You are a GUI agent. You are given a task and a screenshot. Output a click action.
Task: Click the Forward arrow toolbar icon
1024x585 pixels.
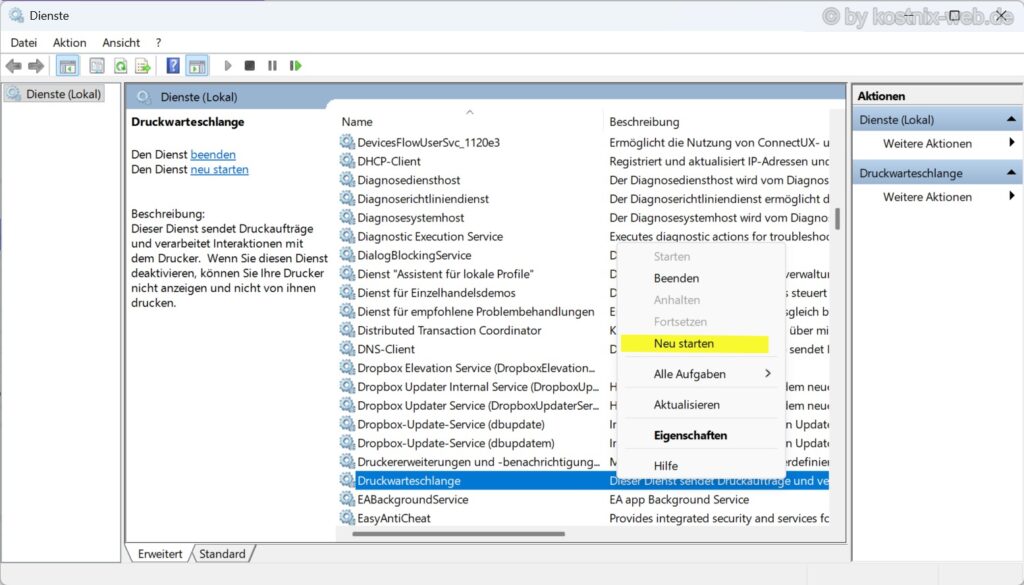36,66
